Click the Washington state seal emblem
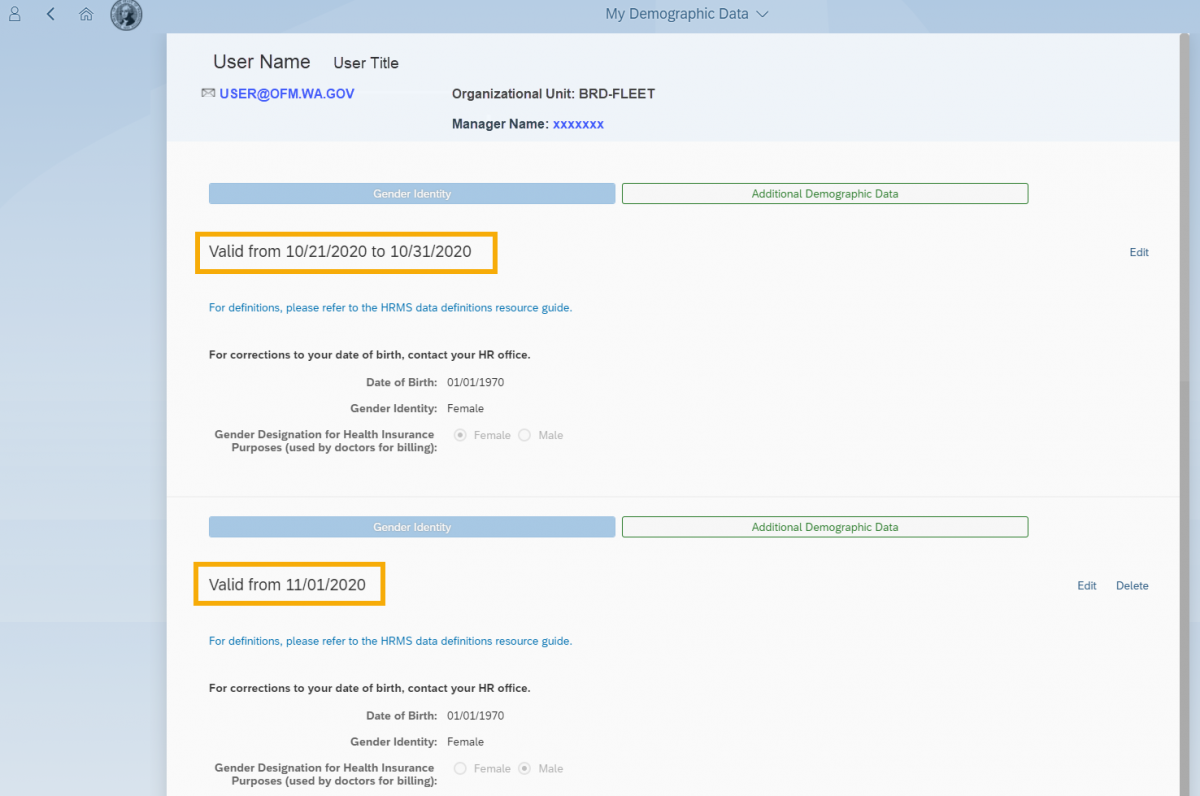The width and height of the screenshot is (1200, 796). (x=125, y=14)
